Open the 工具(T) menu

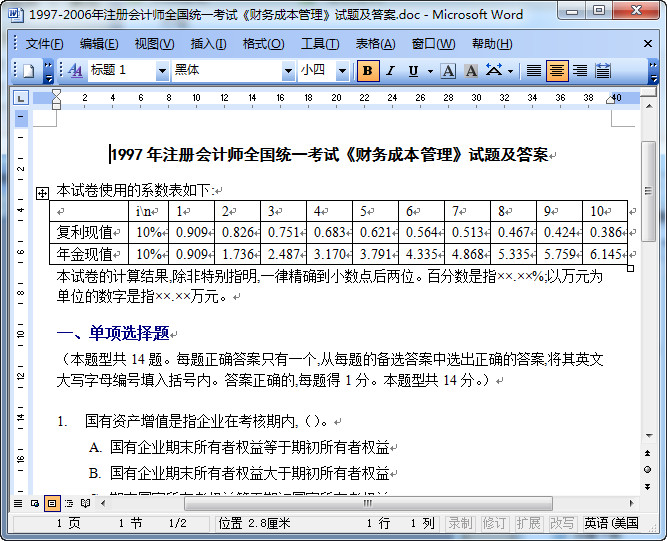[x=320, y=44]
